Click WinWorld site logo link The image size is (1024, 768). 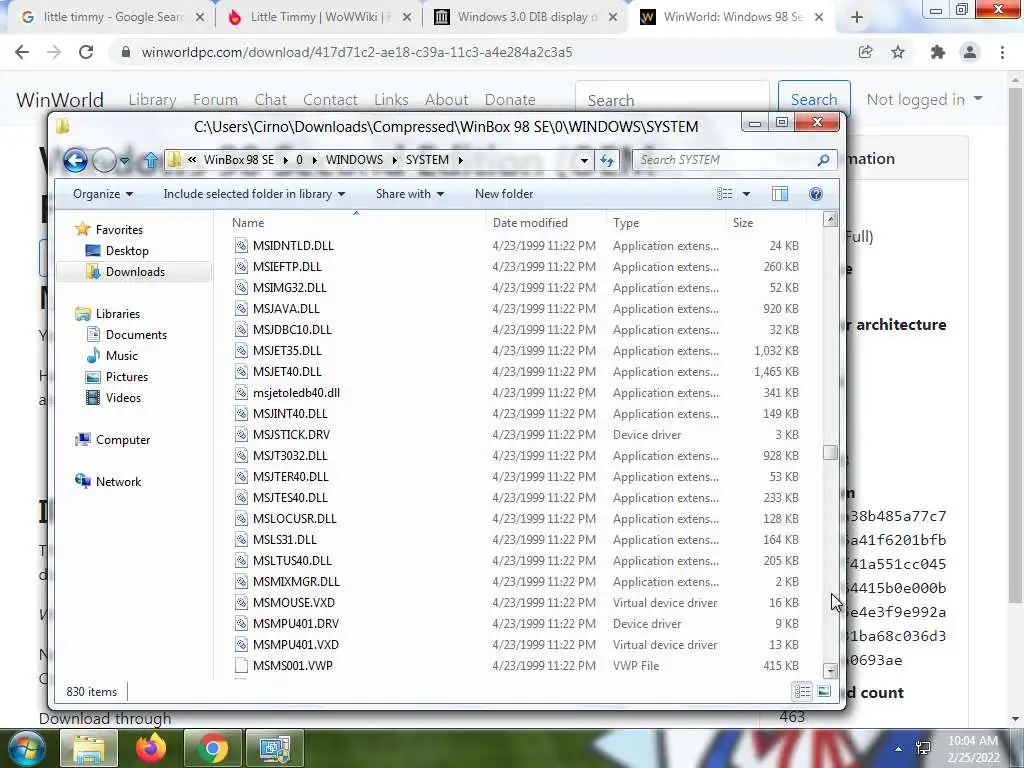coord(59,99)
